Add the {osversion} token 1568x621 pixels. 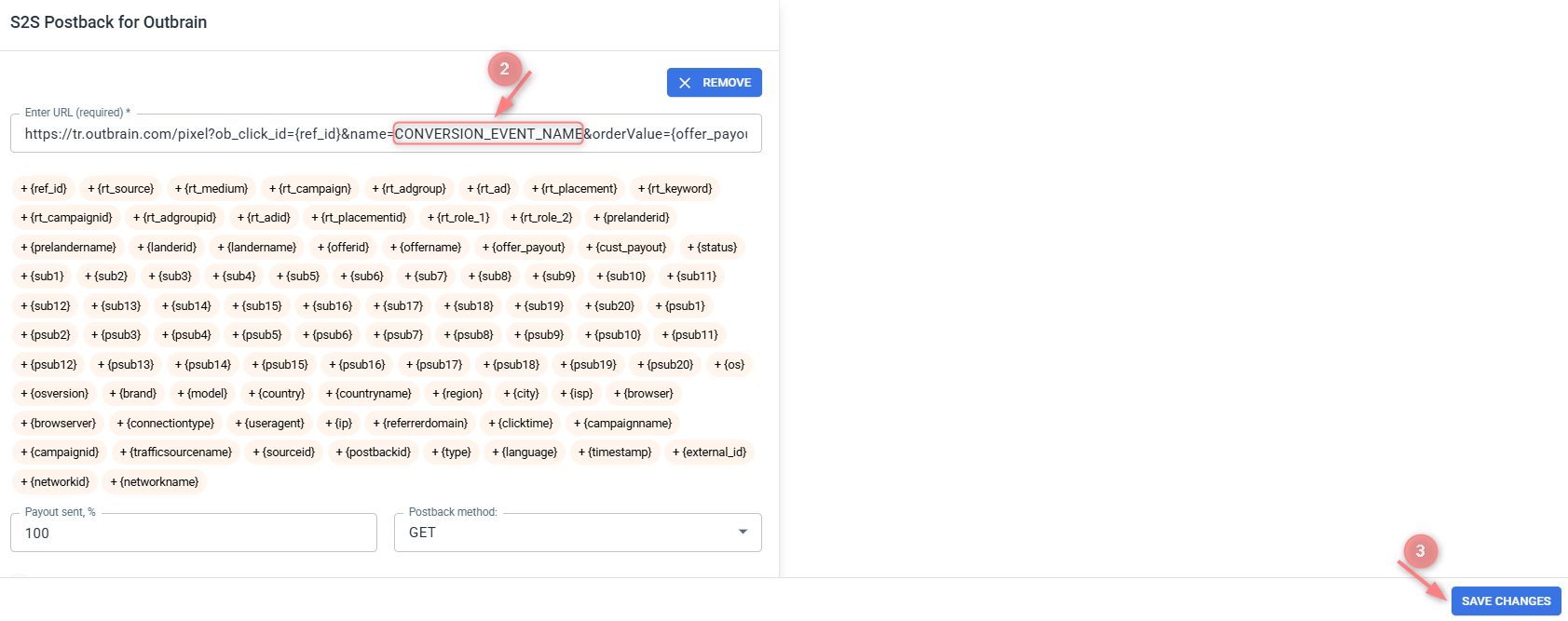tap(55, 394)
